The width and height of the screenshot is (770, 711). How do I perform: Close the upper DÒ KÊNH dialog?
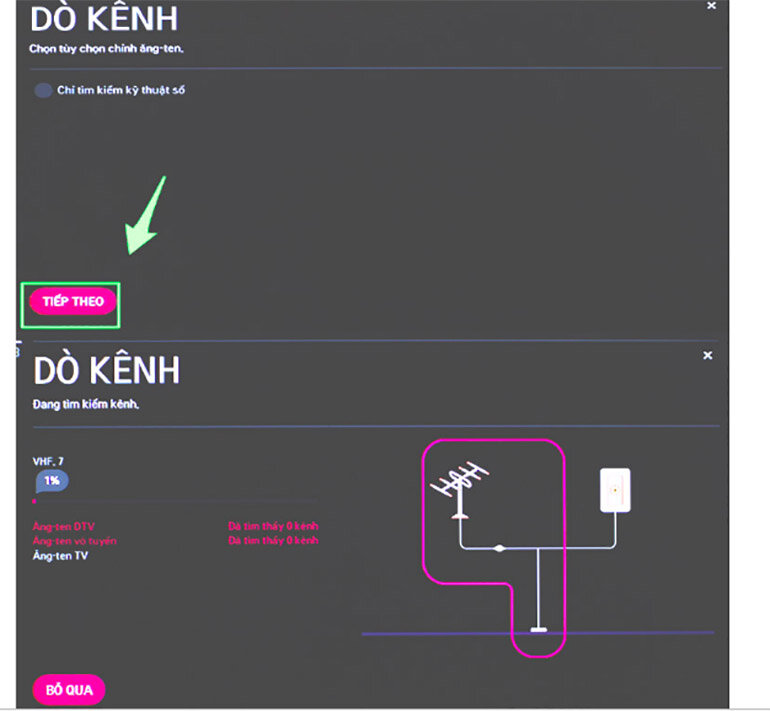pos(711,5)
